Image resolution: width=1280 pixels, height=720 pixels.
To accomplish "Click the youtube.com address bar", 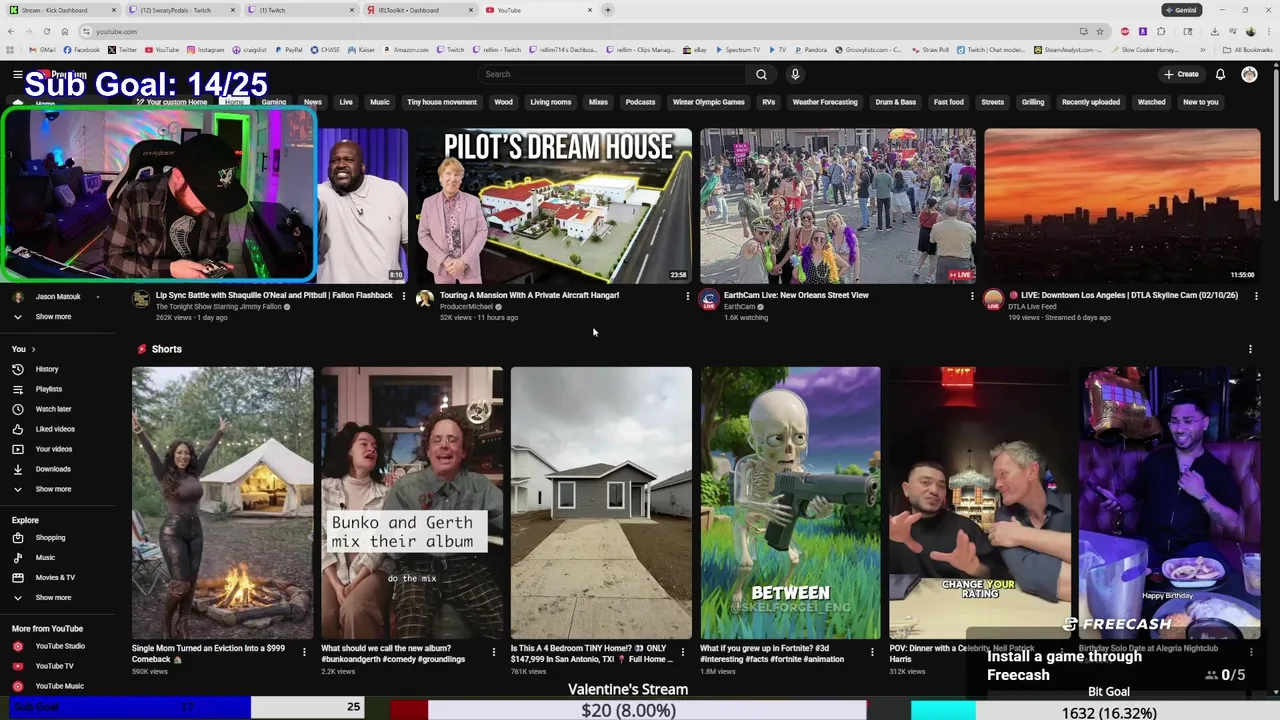I will click(580, 31).
